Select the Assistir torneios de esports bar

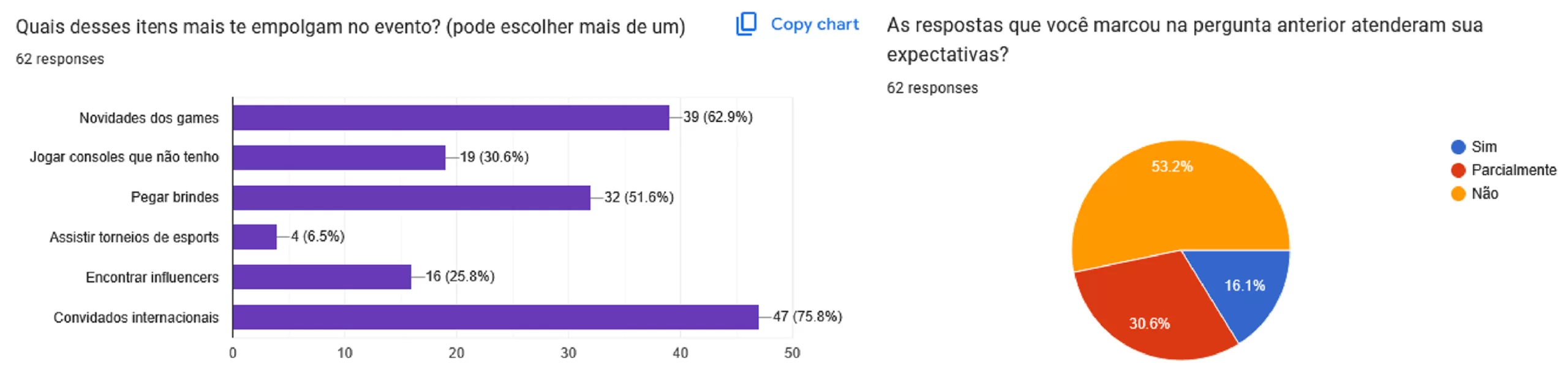pos(255,237)
